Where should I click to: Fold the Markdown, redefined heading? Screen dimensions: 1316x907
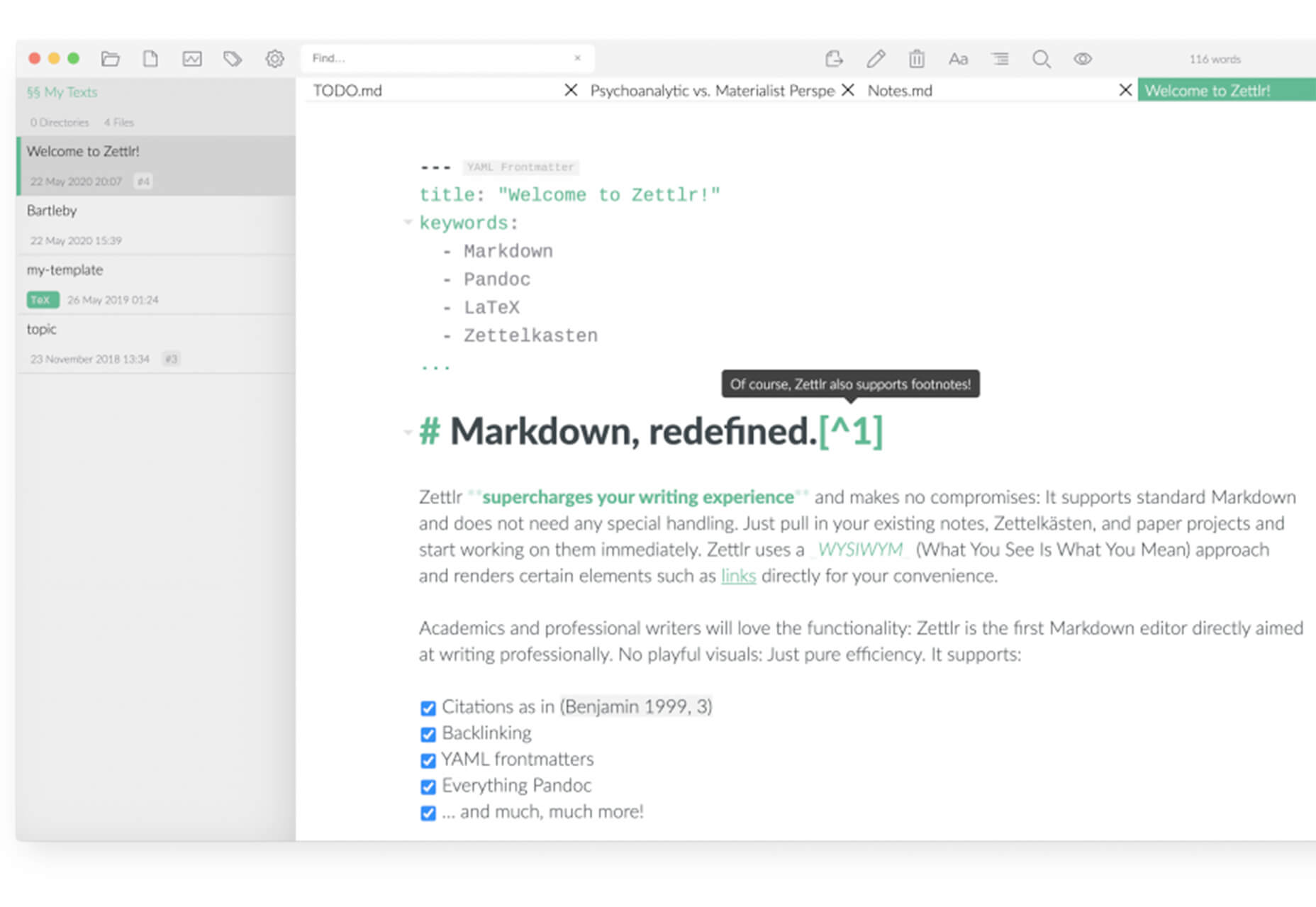[408, 431]
